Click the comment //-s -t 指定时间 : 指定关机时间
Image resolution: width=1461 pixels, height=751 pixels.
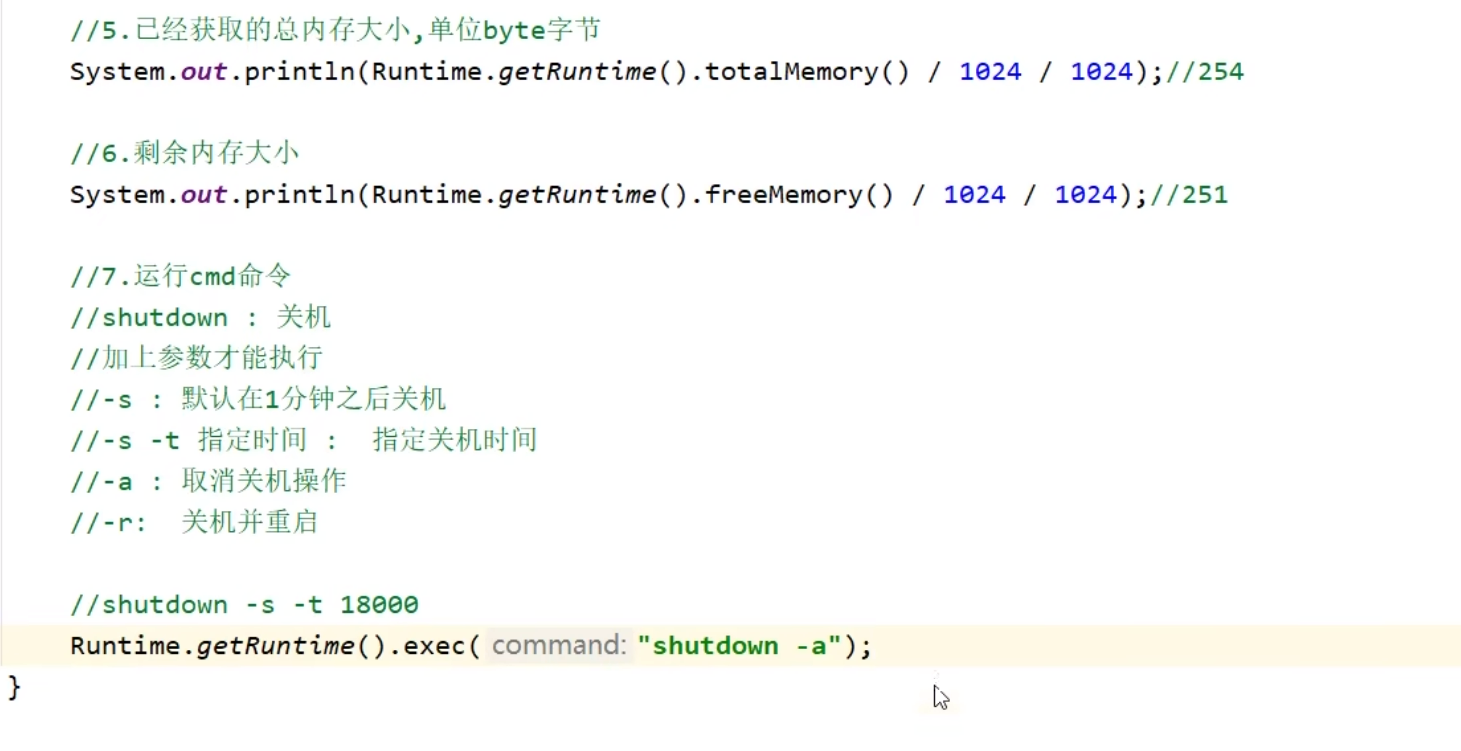pyautogui.click(x=300, y=439)
